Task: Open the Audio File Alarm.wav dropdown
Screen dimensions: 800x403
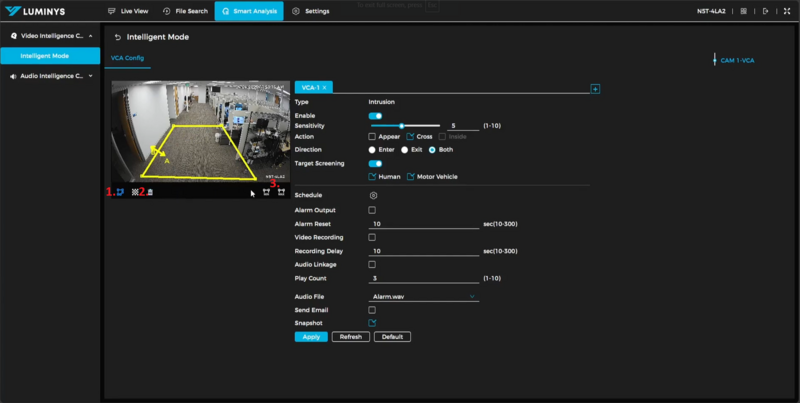Action: point(424,297)
